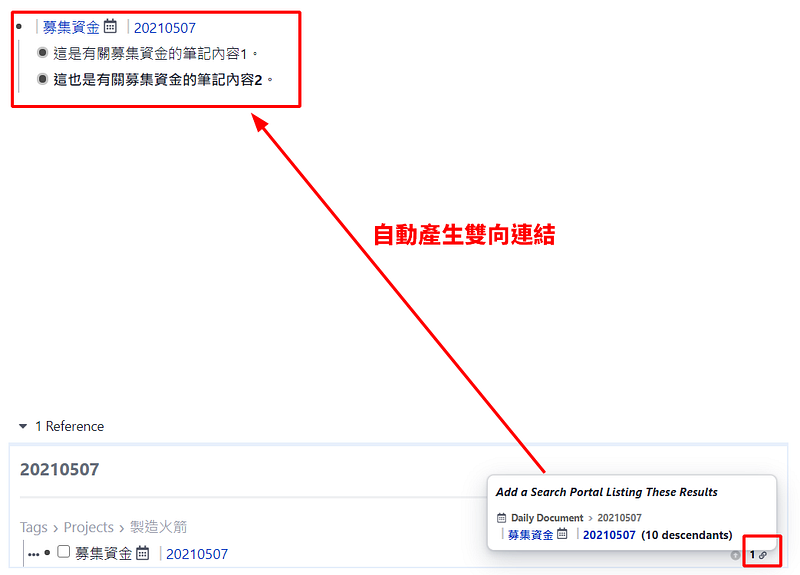Screen dimensions: 800x575
Task: Open 製造火箭 in the breadcrumb path
Action: (158, 527)
